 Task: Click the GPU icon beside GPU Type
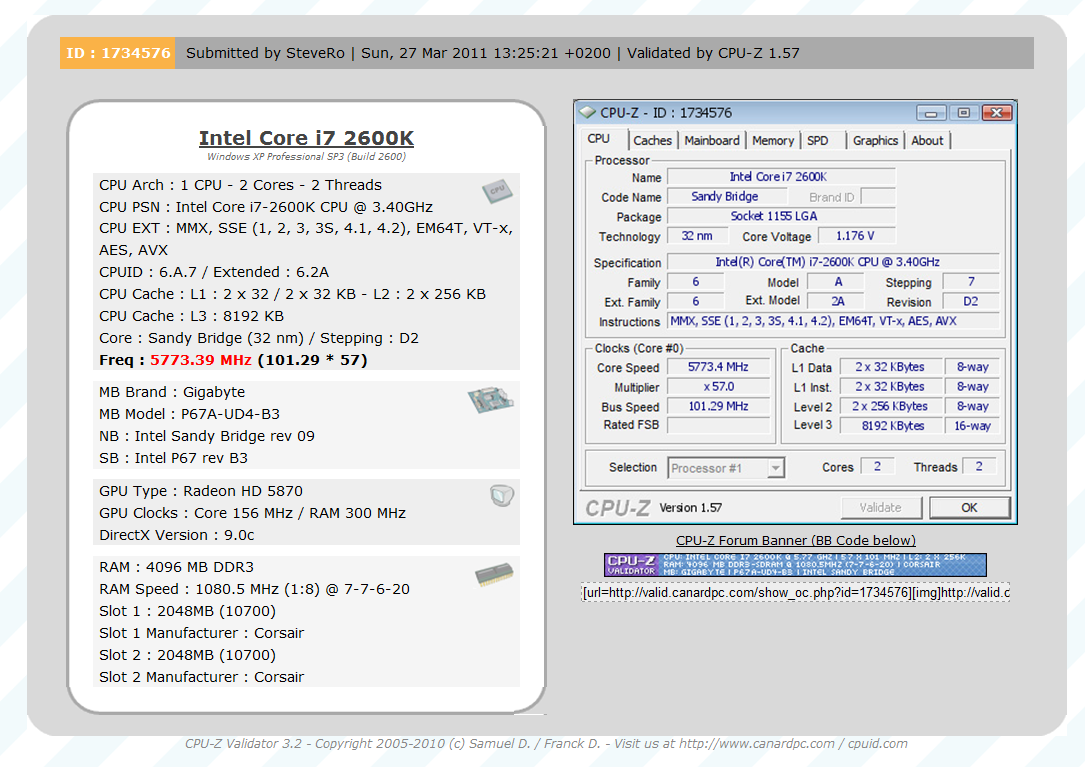[502, 495]
